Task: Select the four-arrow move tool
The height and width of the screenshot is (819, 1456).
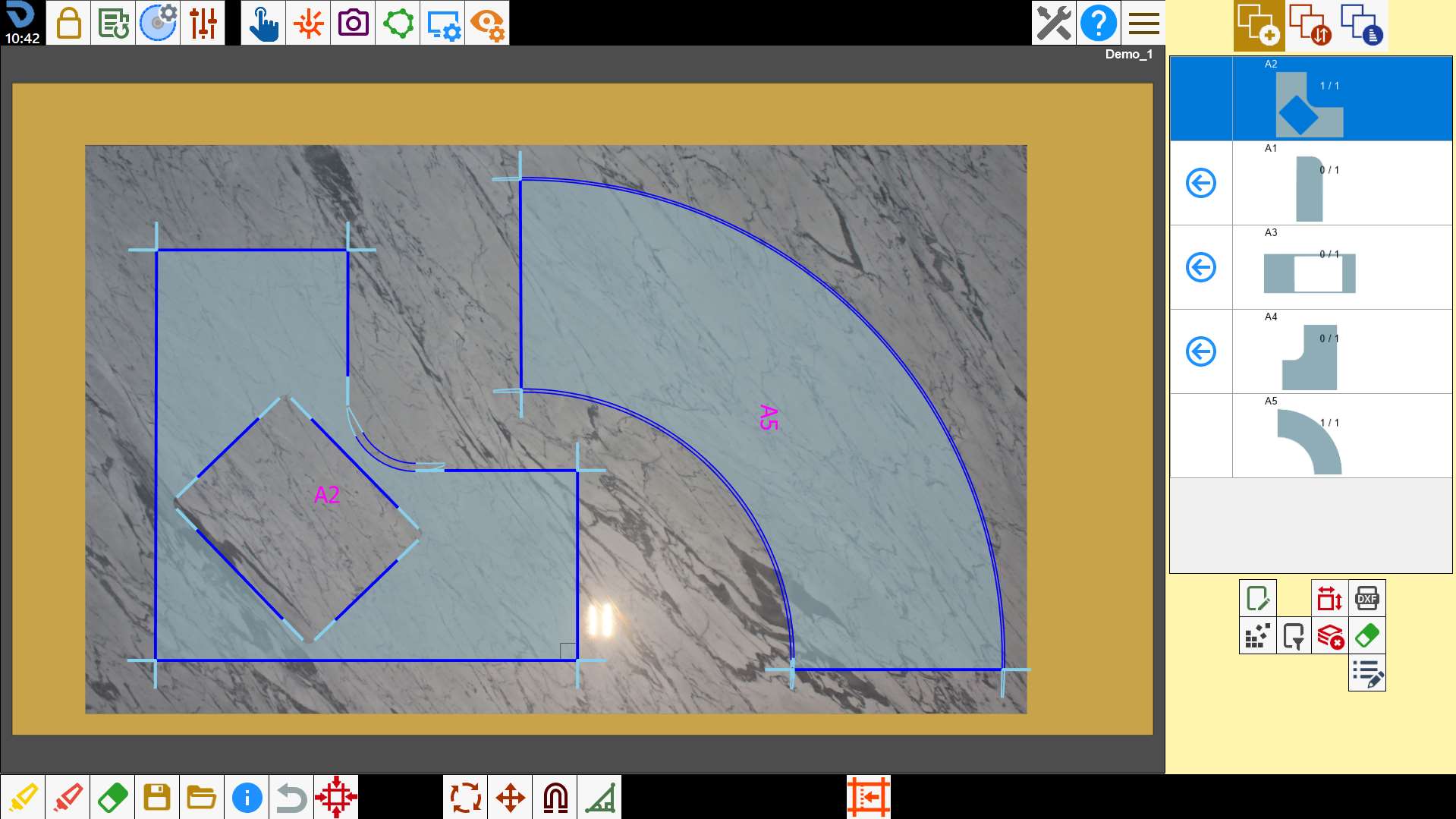Action: click(x=511, y=797)
